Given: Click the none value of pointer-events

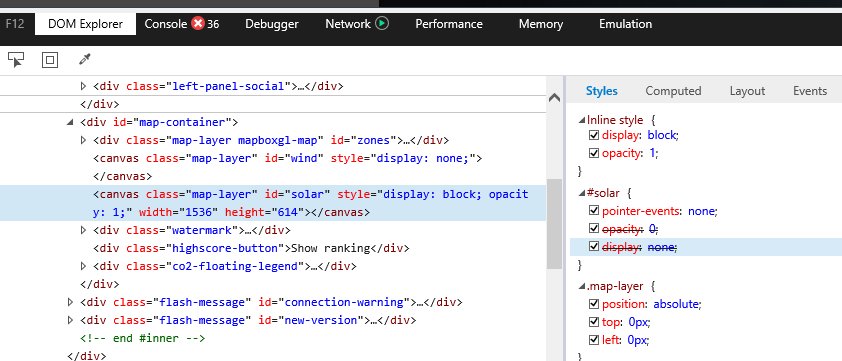Looking at the screenshot, I should pyautogui.click(x=701, y=211).
